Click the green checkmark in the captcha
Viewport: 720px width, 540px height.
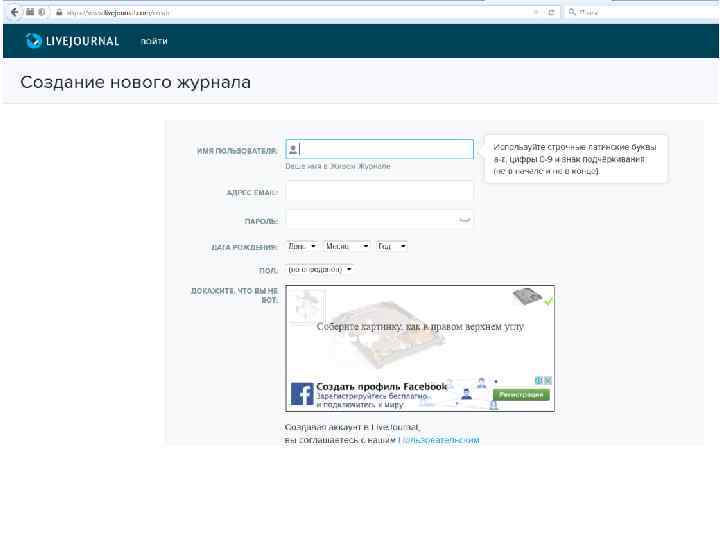548,302
